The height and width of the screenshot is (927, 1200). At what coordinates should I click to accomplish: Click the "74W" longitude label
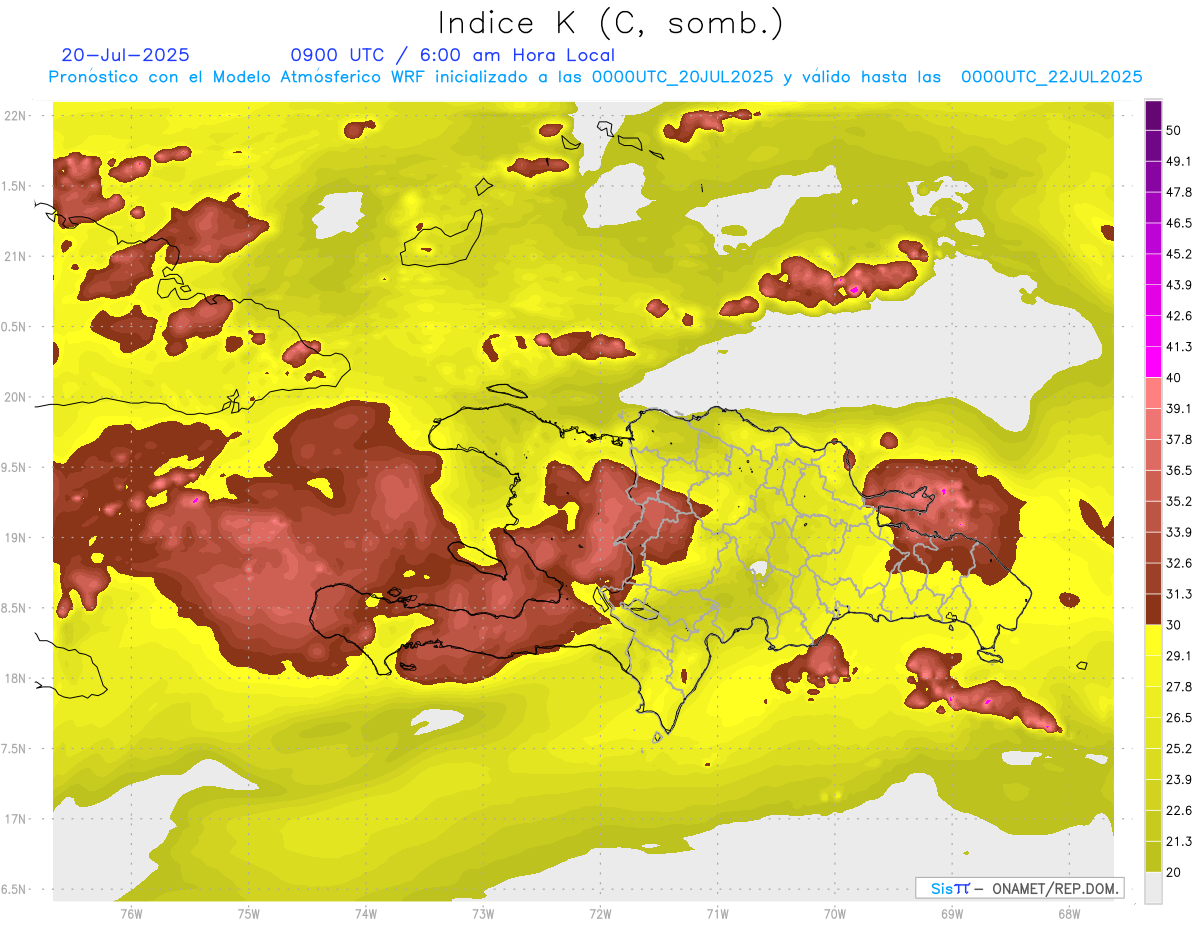pyautogui.click(x=366, y=913)
